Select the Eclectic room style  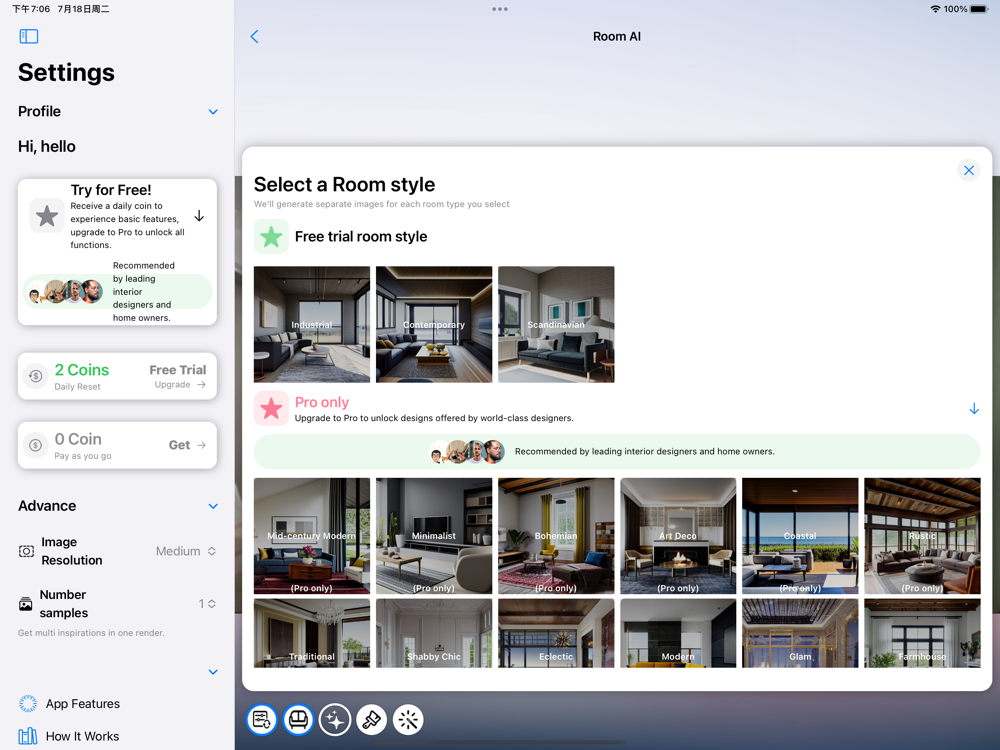click(556, 633)
